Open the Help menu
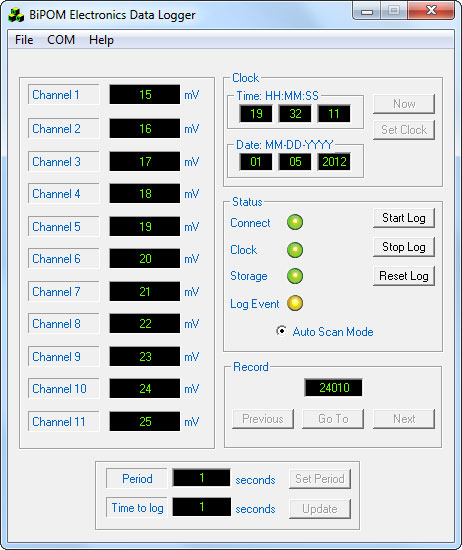The image size is (462, 550). click(101, 40)
